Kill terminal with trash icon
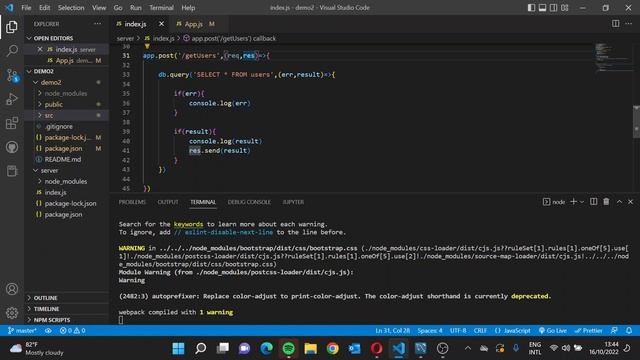Screen dimensions: 640x360 pos(606,202)
